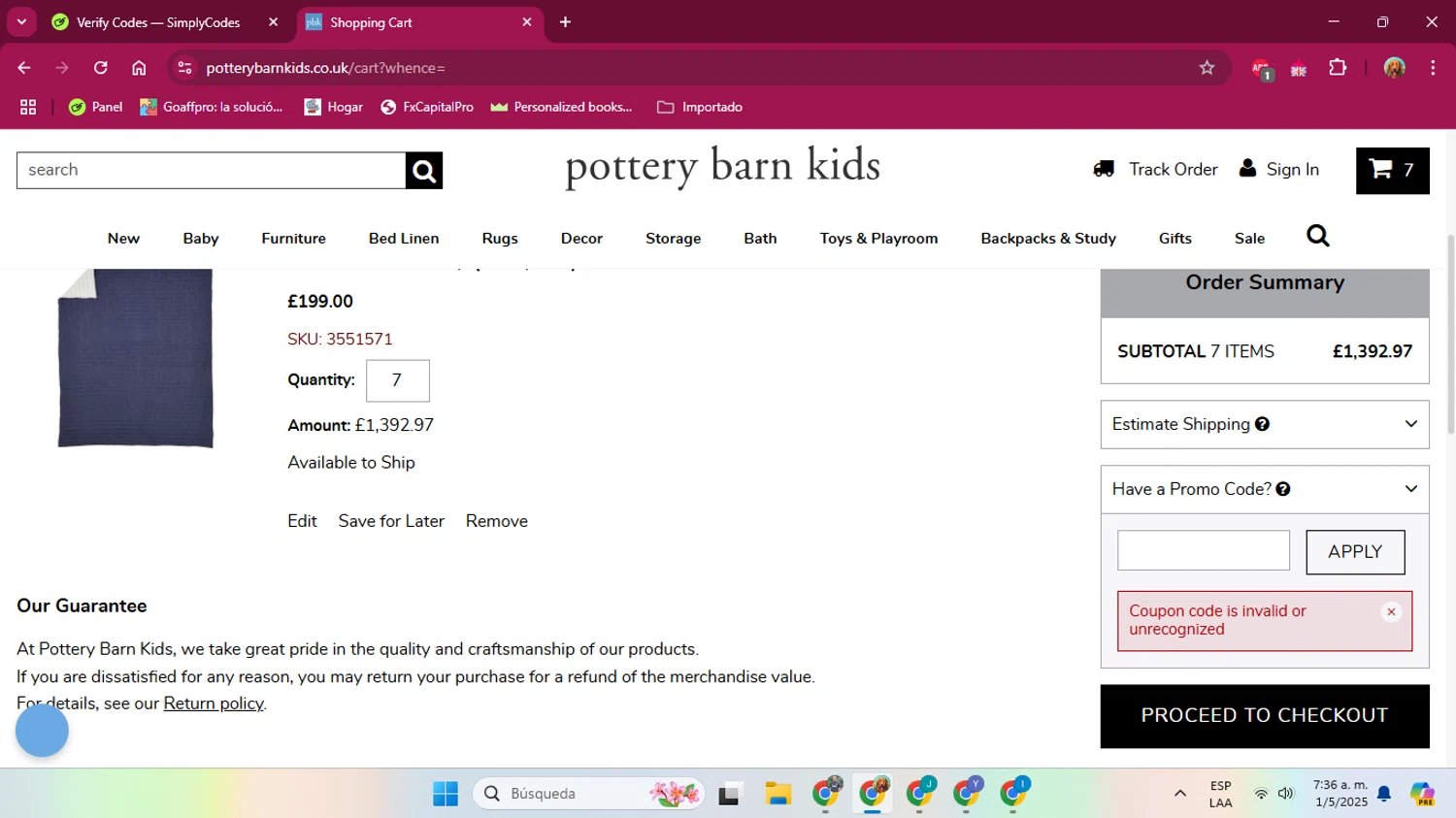
Task: Open the Gifts menu category
Action: [1175, 239]
